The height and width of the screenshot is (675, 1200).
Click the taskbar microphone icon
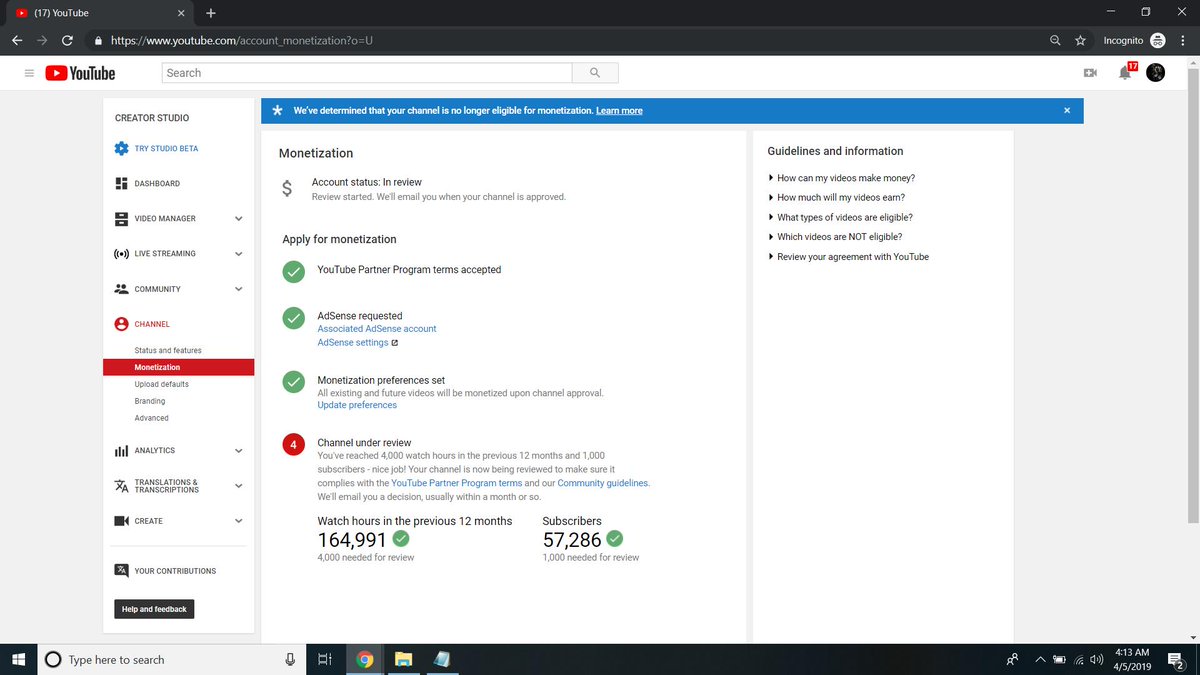[x=290, y=659]
